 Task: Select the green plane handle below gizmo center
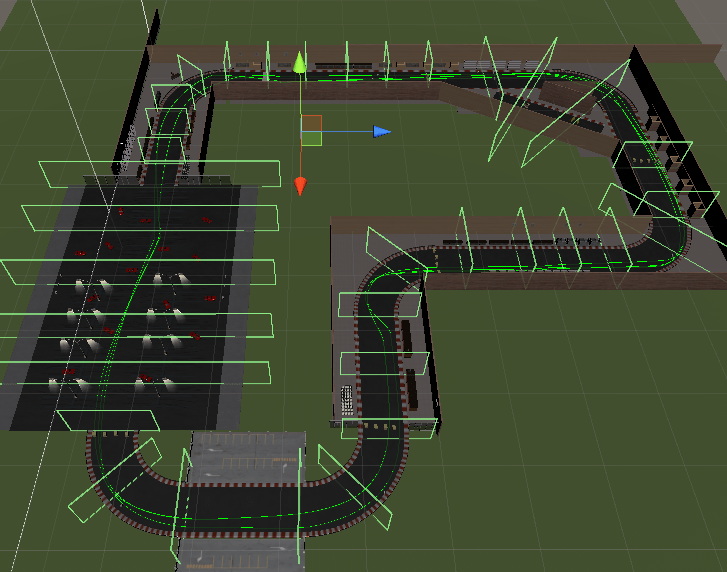pyautogui.click(x=312, y=139)
